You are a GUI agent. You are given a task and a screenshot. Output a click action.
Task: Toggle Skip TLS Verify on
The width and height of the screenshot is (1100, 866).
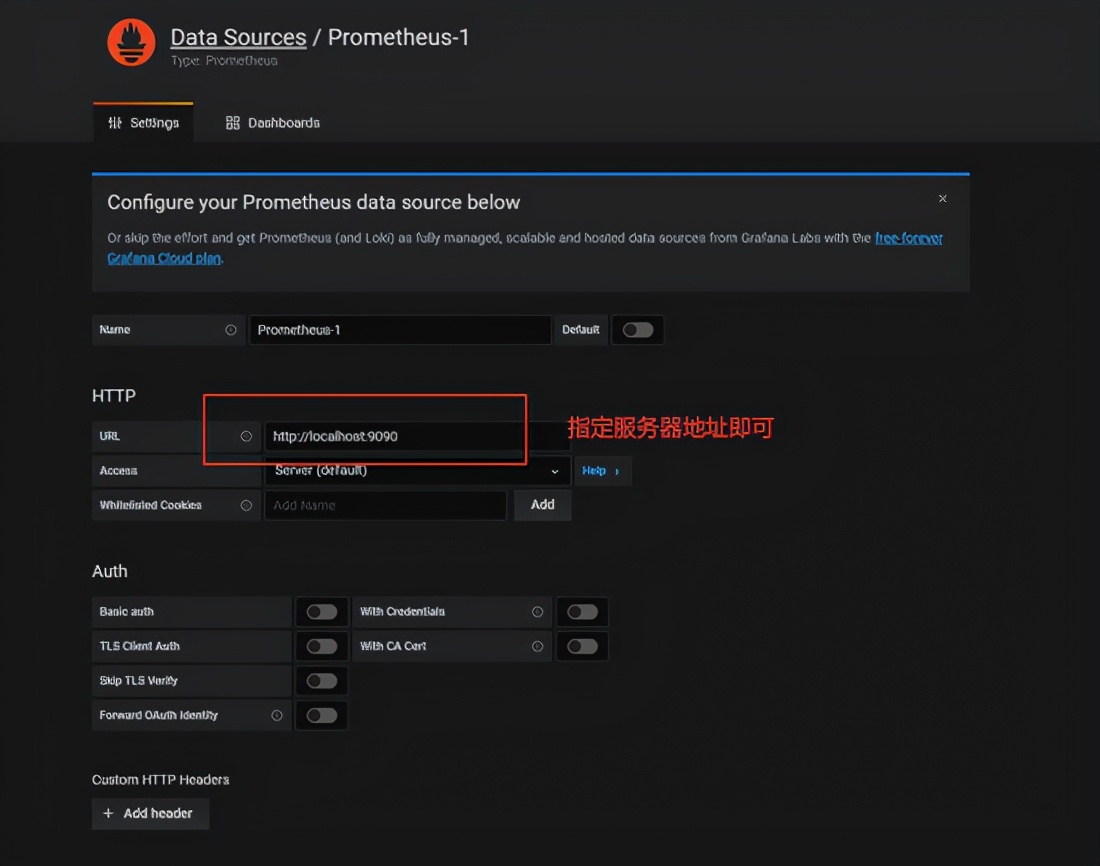(x=321, y=680)
